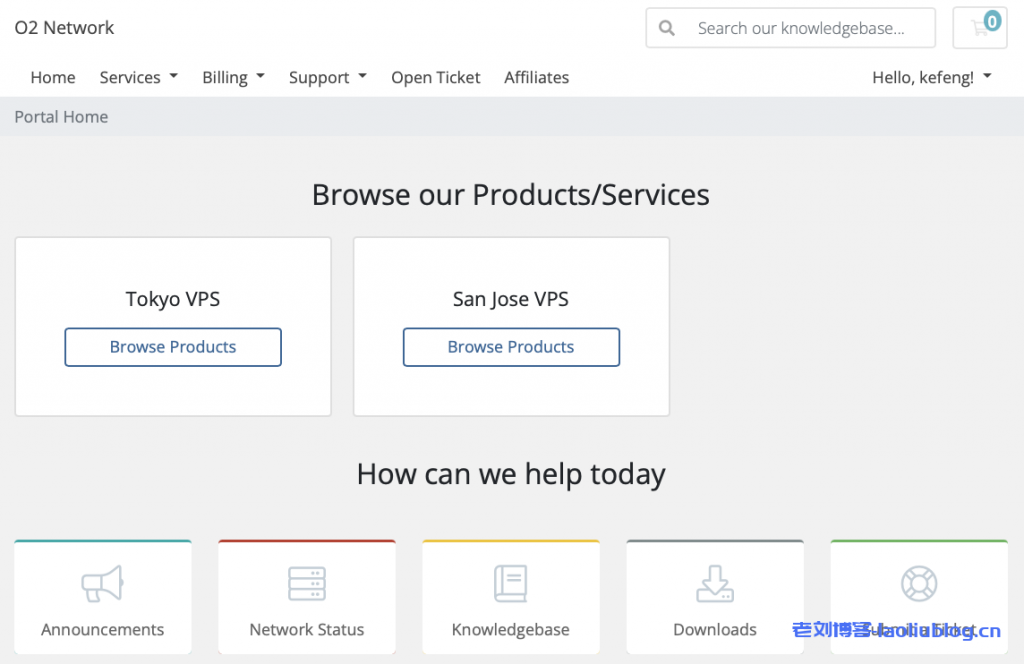Open the Hello, kefeng! account menu
The image size is (1024, 664).
click(x=931, y=77)
